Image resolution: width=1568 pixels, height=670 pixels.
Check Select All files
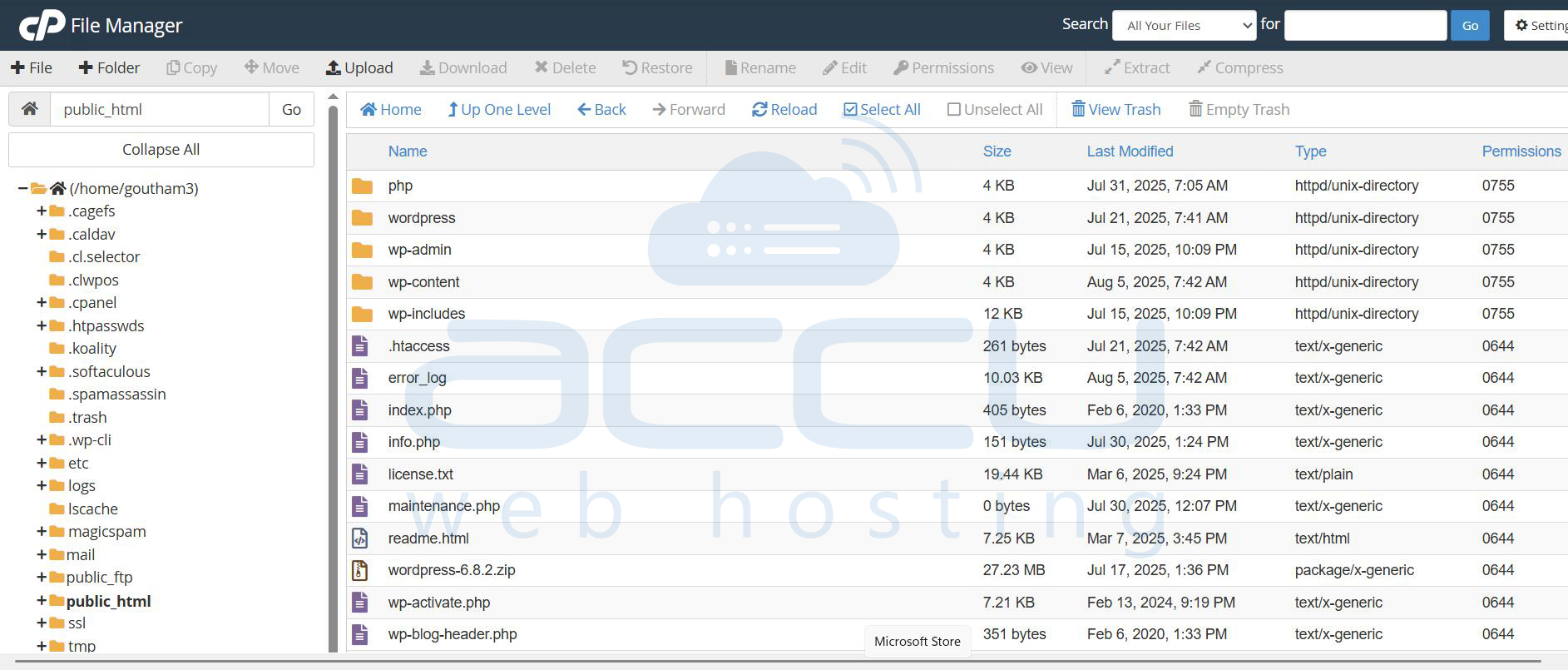pos(881,110)
